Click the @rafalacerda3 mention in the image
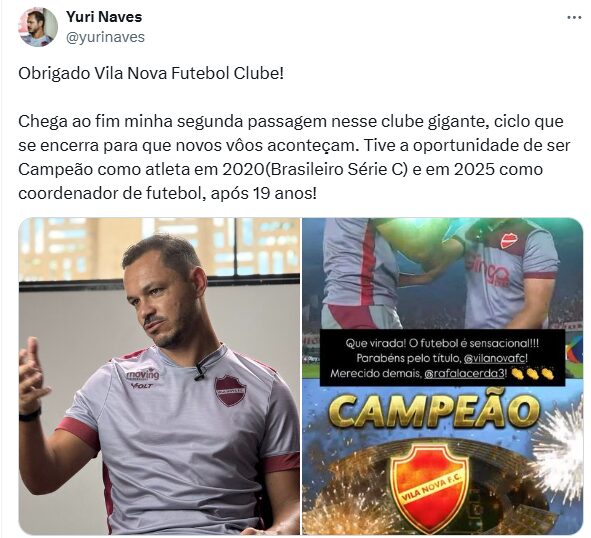 click(464, 374)
